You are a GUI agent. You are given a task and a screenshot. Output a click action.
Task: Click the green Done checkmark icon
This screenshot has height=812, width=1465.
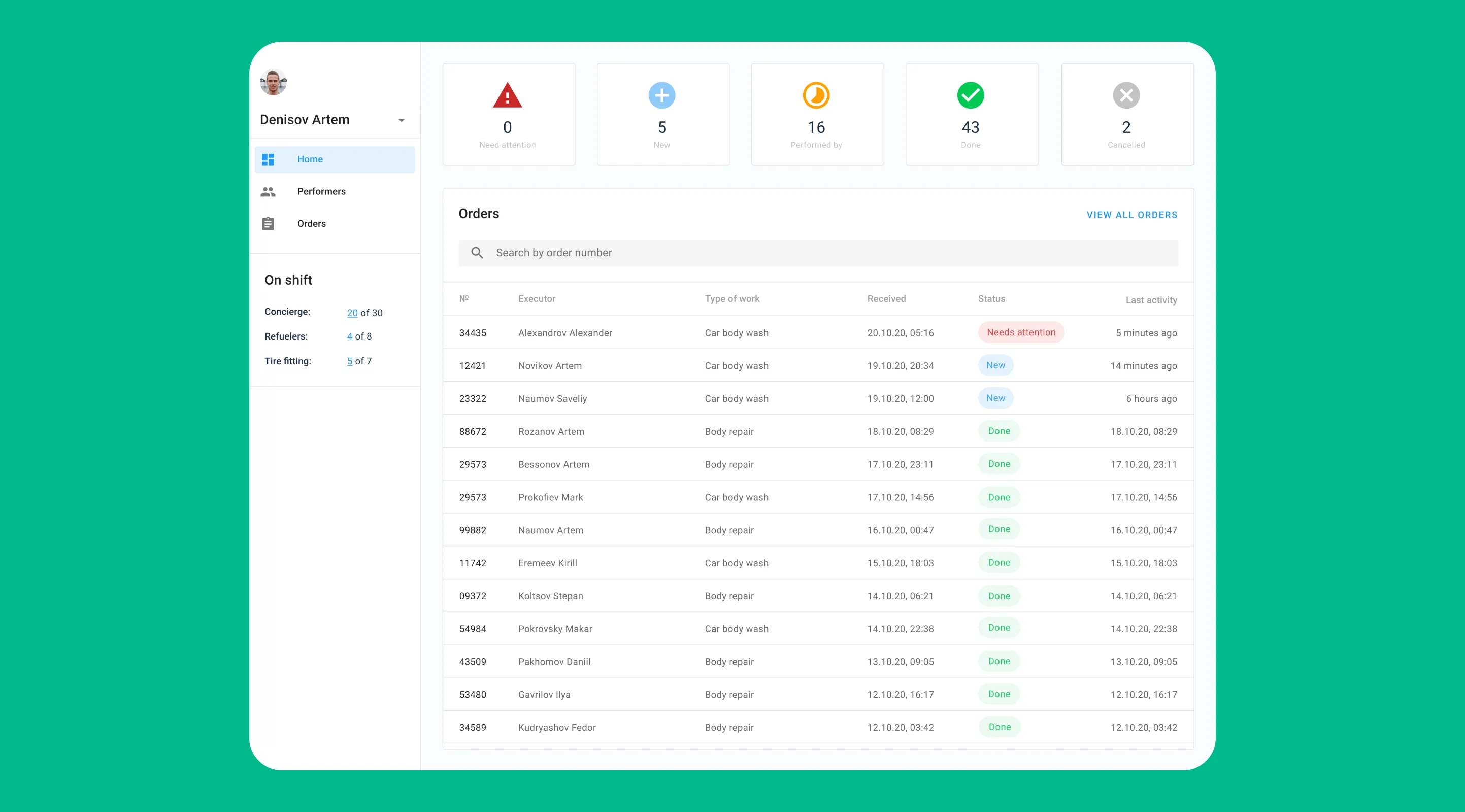tap(970, 95)
